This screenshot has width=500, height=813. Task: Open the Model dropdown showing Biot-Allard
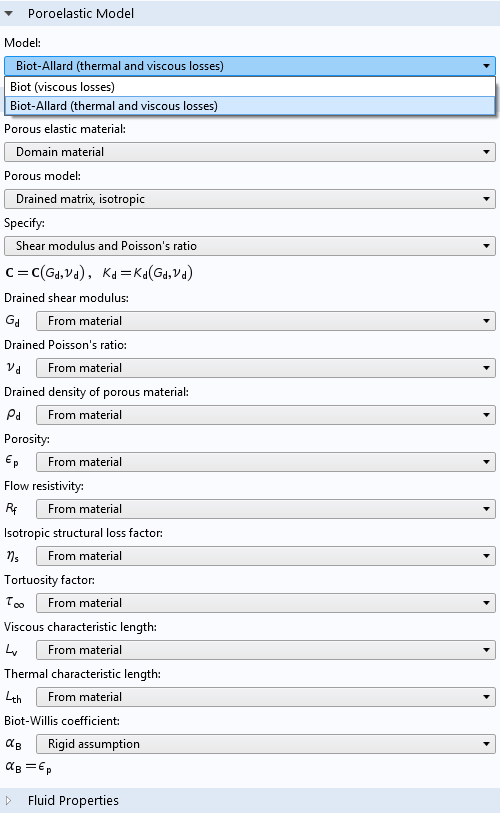tap(250, 66)
